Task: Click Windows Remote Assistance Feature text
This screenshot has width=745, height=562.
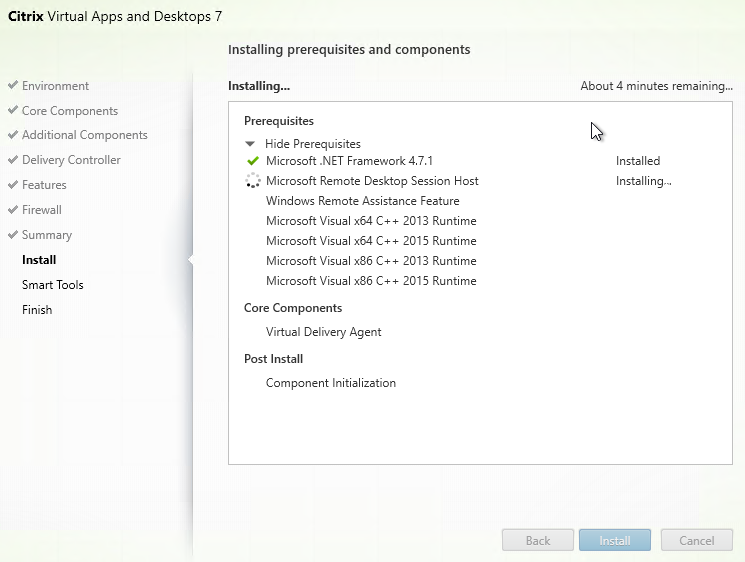Action: pos(363,201)
